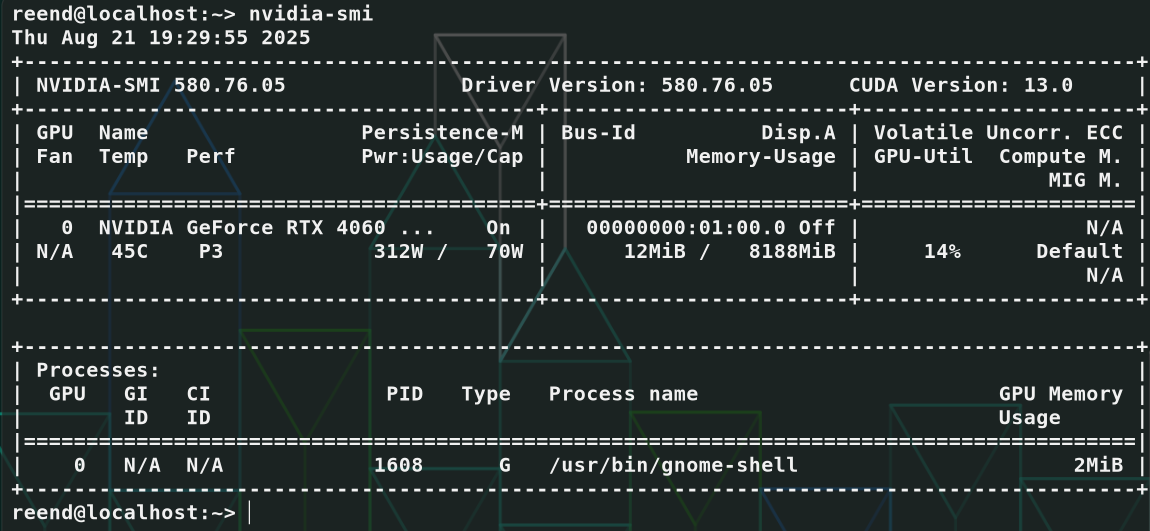Select the Process name column header
The height and width of the screenshot is (531, 1150).
(x=623, y=394)
